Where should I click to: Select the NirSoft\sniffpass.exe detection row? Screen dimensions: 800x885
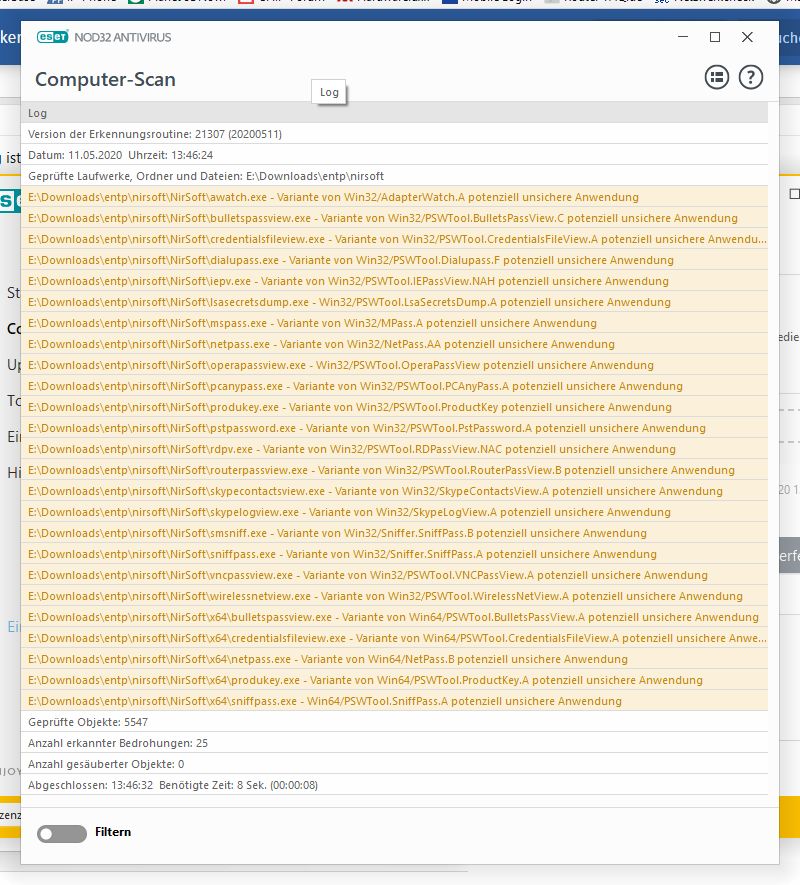394,554
